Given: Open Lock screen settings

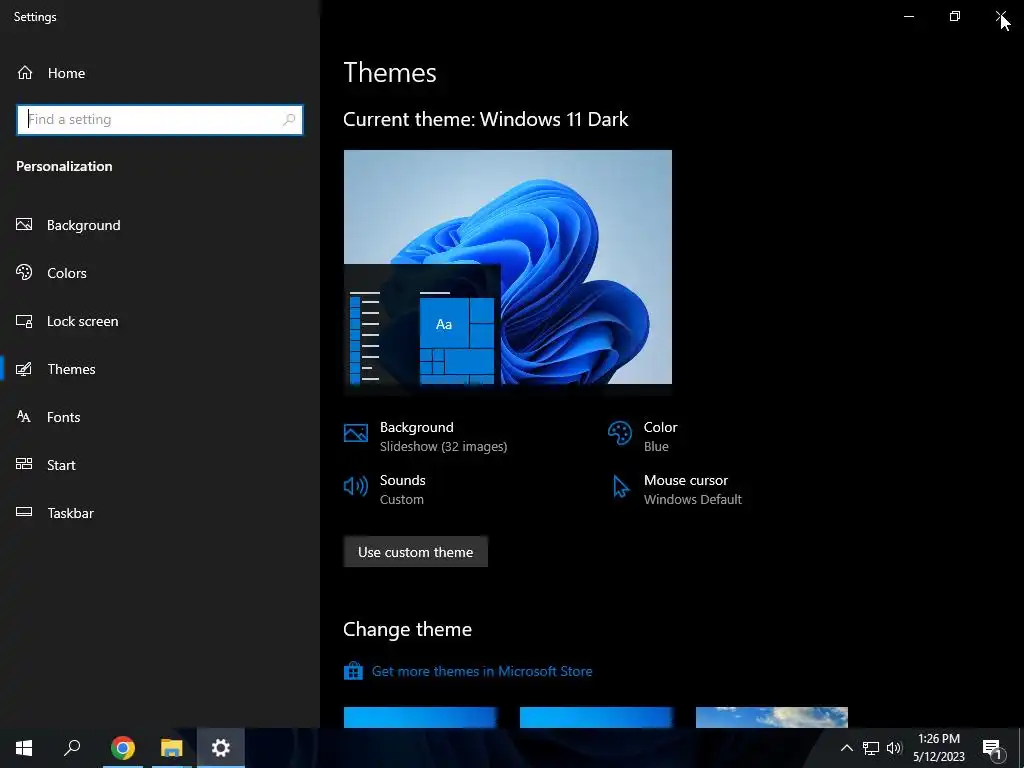Looking at the screenshot, I should (82, 321).
